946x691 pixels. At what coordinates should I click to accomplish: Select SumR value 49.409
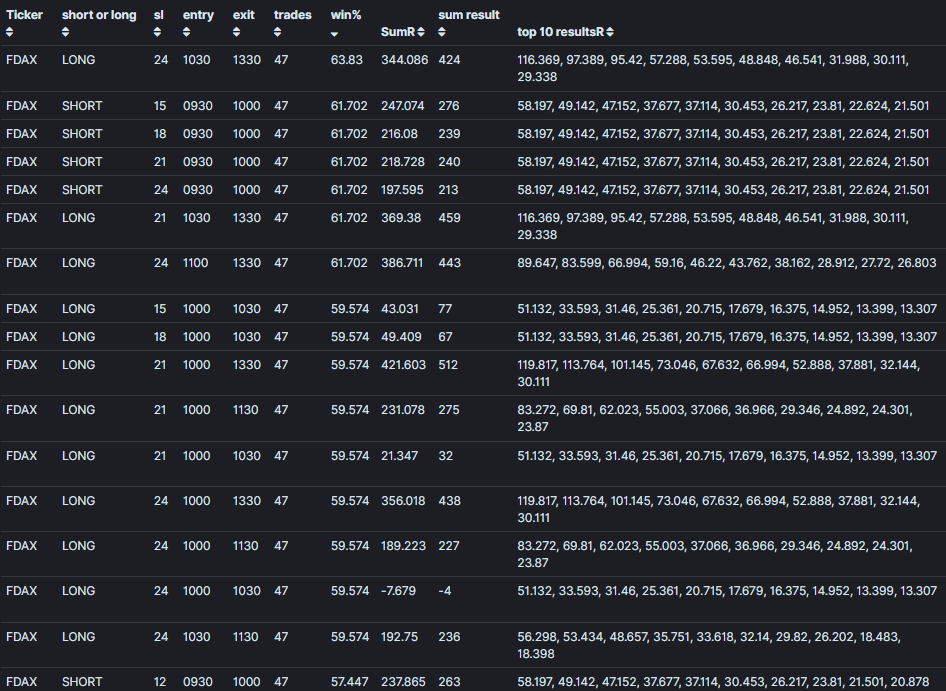pyautogui.click(x=401, y=336)
